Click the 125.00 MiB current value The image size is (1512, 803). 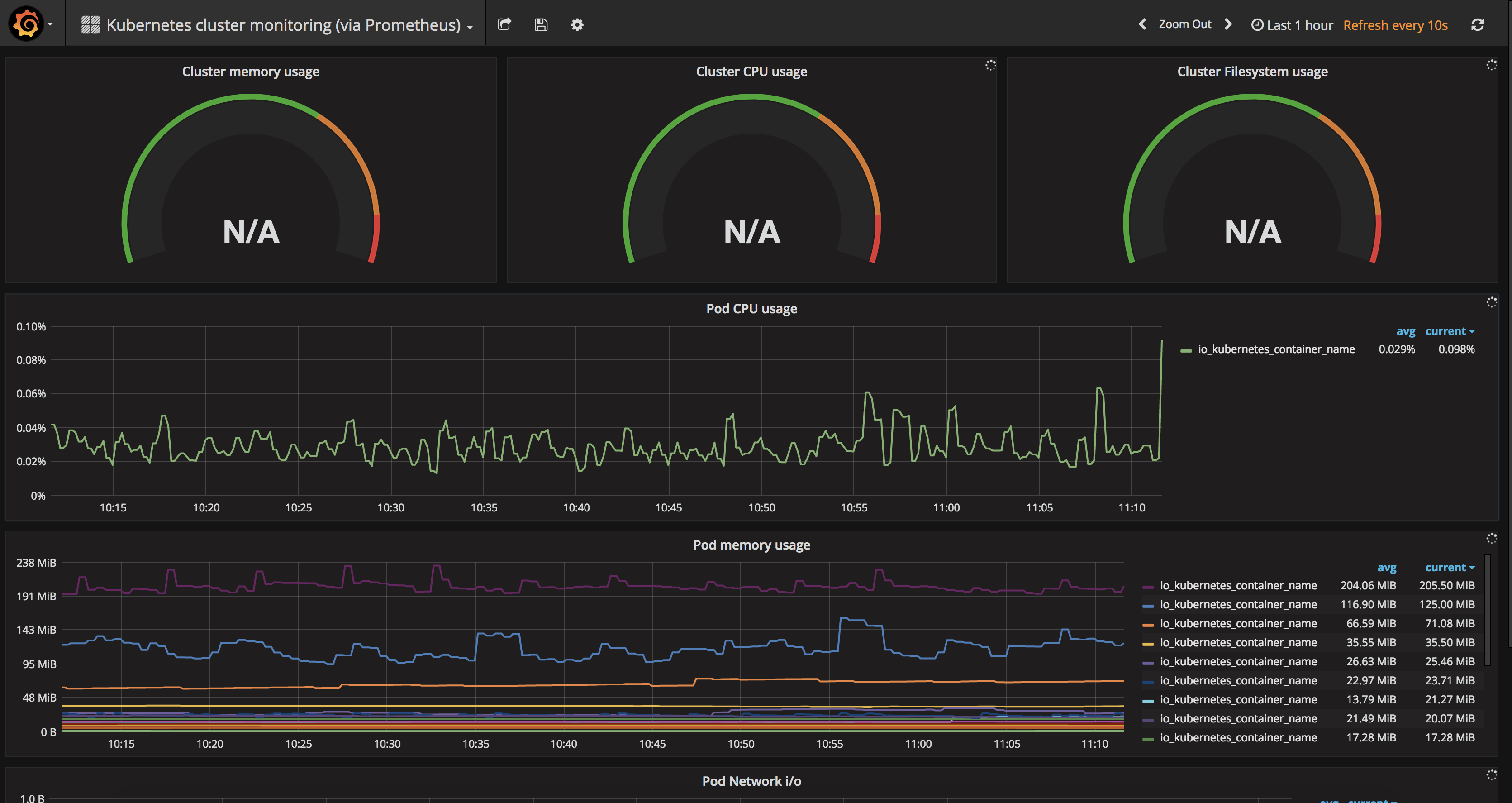point(1447,604)
